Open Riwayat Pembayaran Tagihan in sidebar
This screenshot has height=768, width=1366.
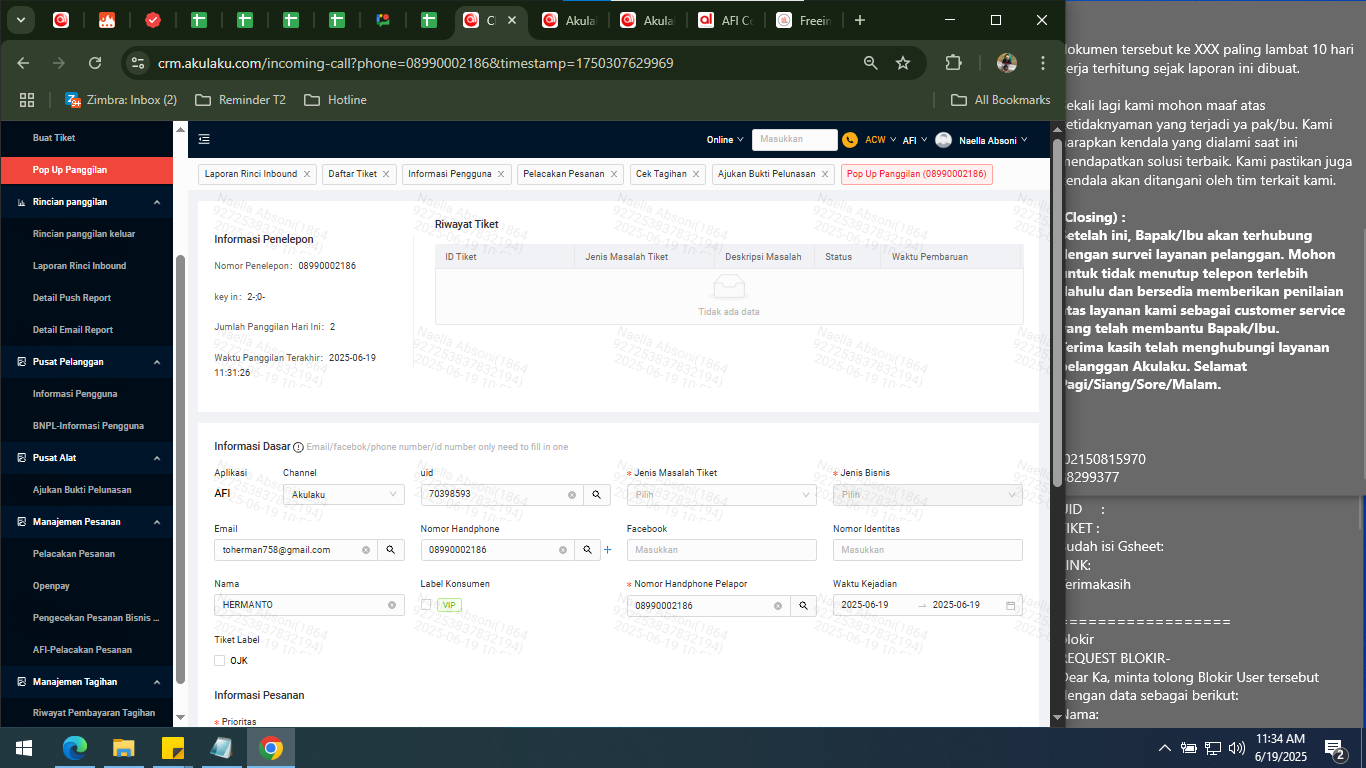(x=94, y=714)
